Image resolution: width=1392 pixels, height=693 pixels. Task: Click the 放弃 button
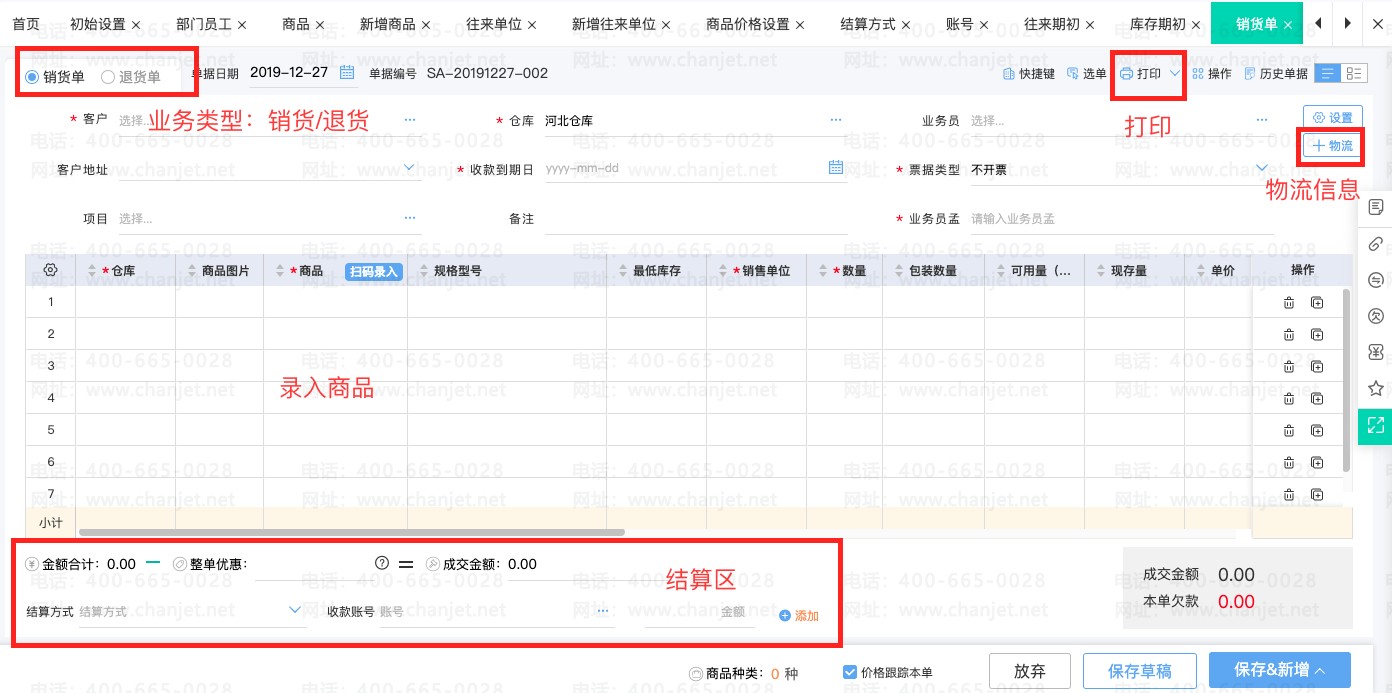click(1030, 671)
